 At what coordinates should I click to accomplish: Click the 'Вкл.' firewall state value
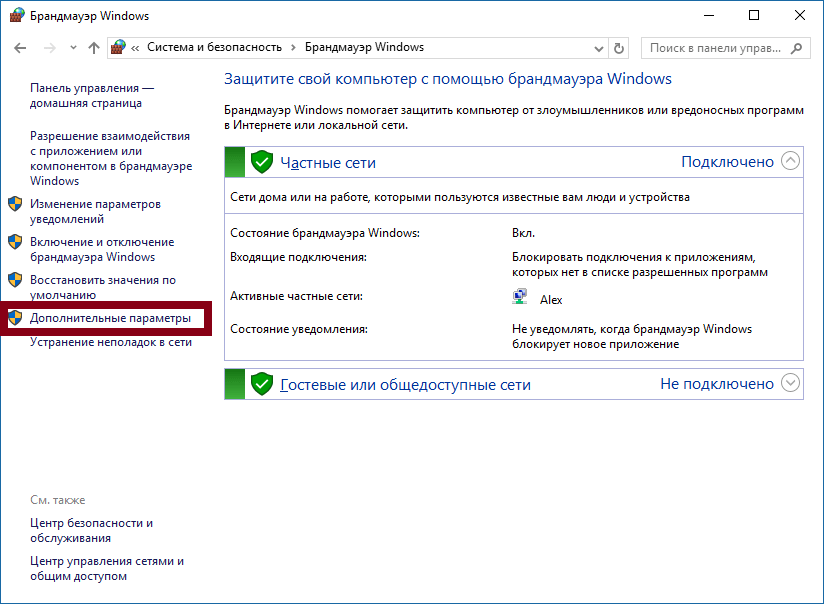click(x=523, y=233)
